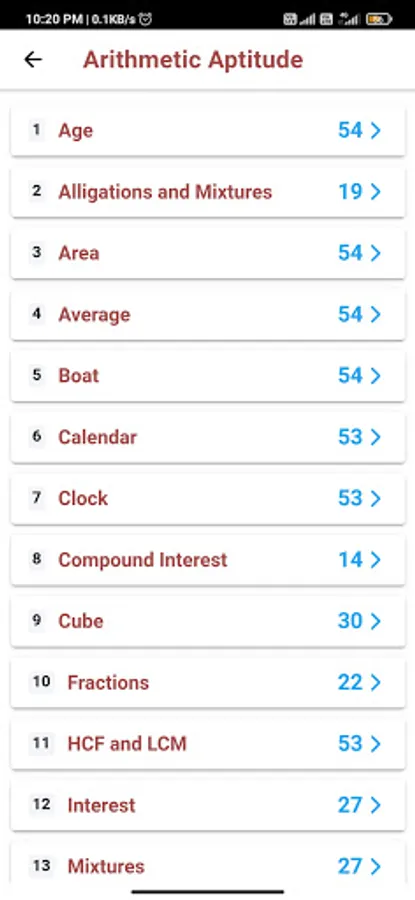The width and height of the screenshot is (415, 900).
Task: Choose the Interest topic
Action: pos(208,805)
